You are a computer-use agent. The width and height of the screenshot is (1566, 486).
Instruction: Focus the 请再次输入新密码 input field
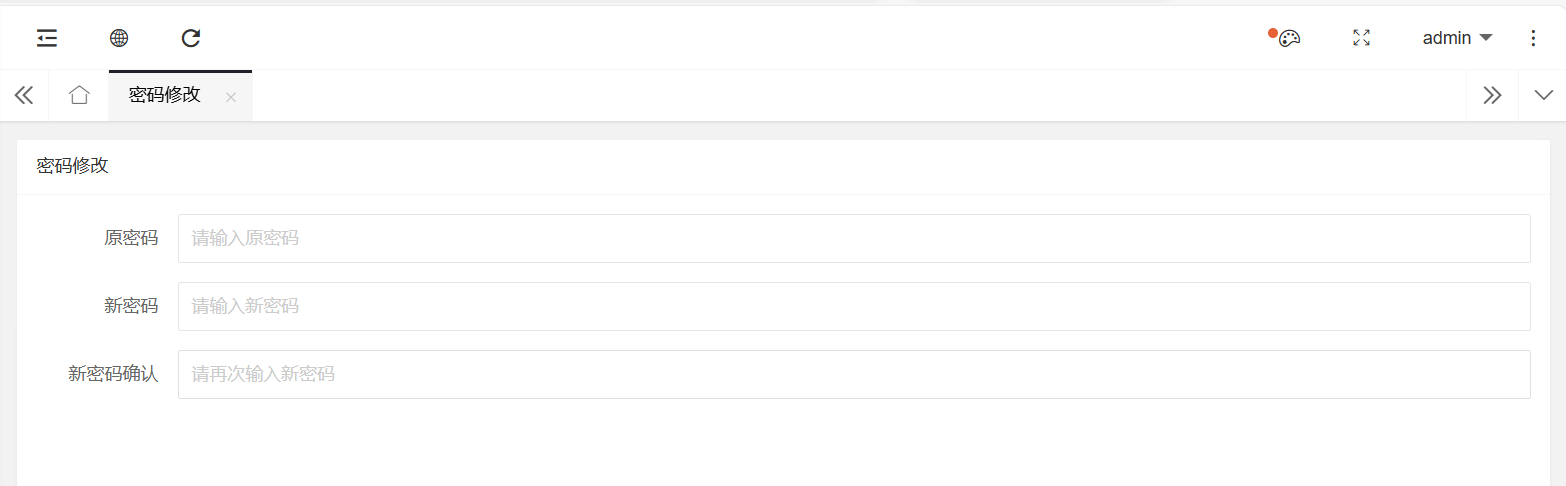point(854,374)
